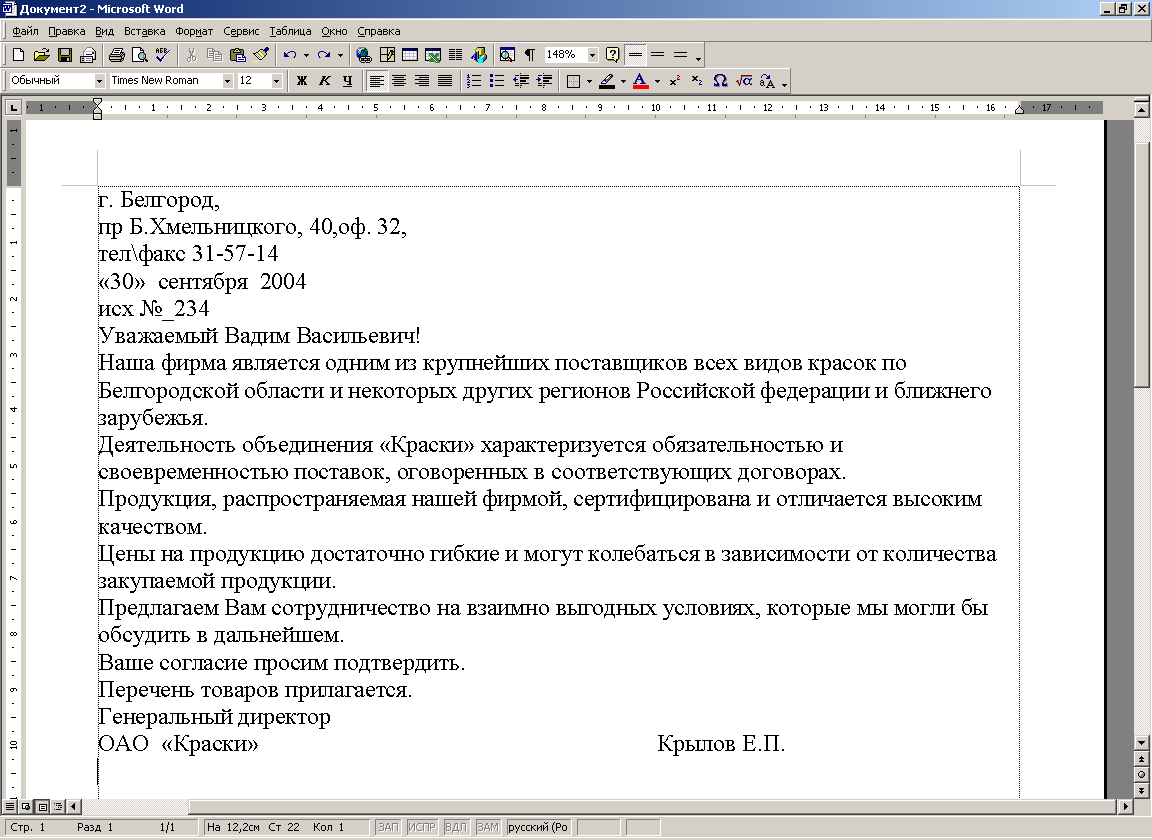This screenshot has height=840, width=1152.
Task: Insert a Microsoft Excel worksheet
Action: (x=433, y=54)
